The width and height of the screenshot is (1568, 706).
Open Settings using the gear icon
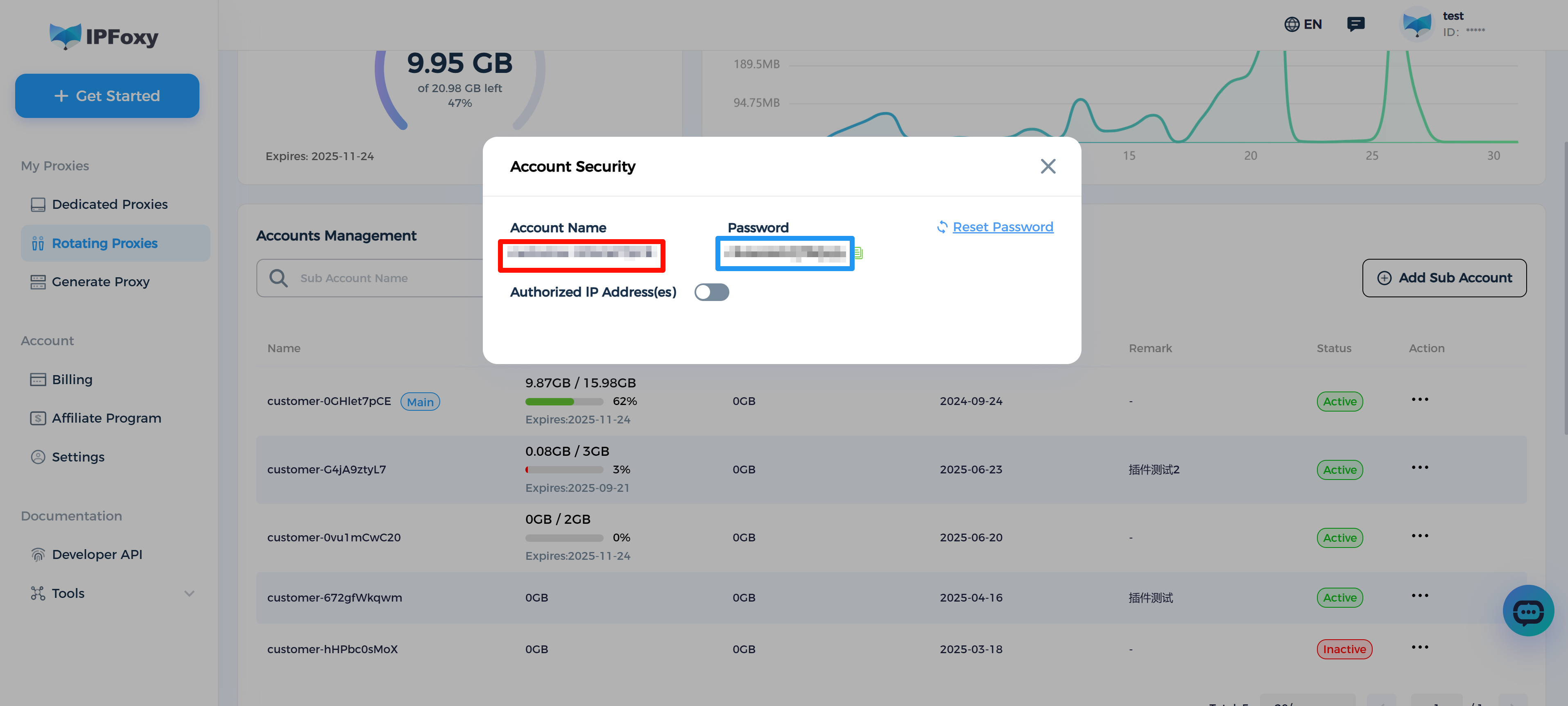click(x=38, y=457)
